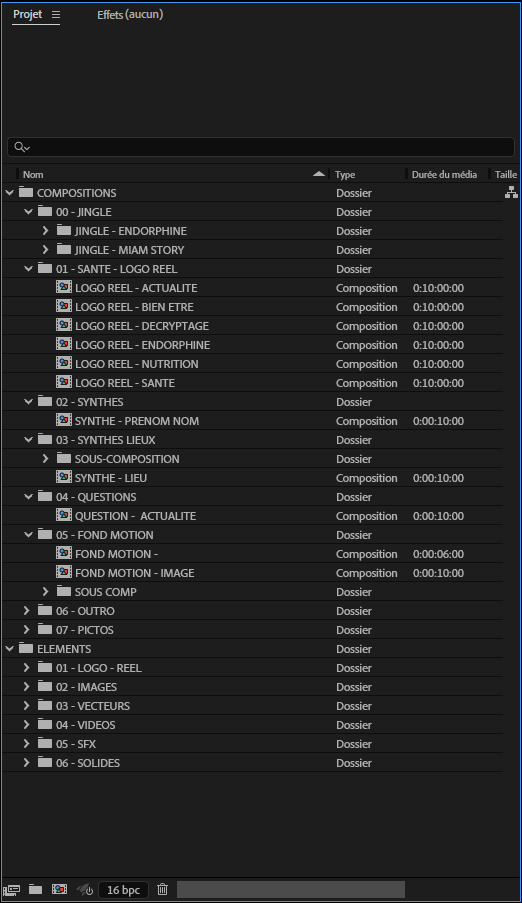The image size is (522, 903).
Task: Select LOGO REEL - DECRYPTAGE composition icon
Action: pyautogui.click(x=64, y=325)
